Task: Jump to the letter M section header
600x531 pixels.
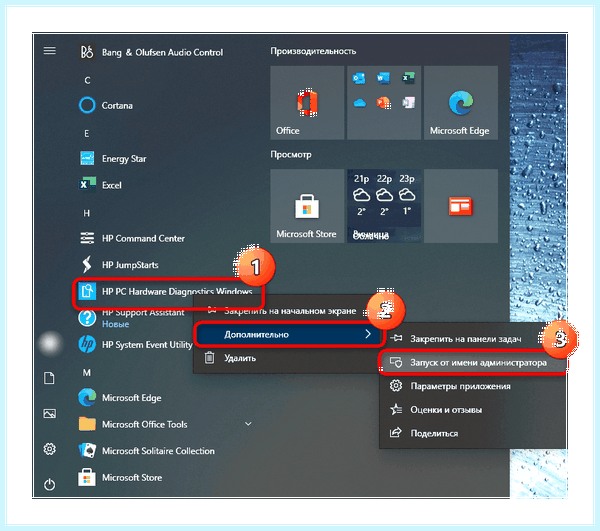Action: pyautogui.click(x=87, y=372)
